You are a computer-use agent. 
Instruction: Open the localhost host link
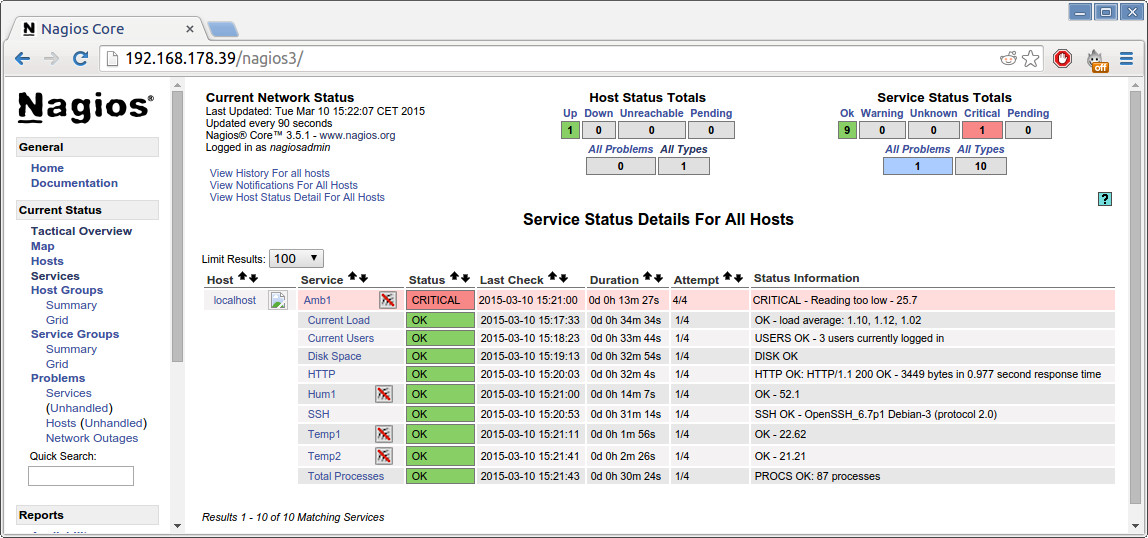point(235,300)
